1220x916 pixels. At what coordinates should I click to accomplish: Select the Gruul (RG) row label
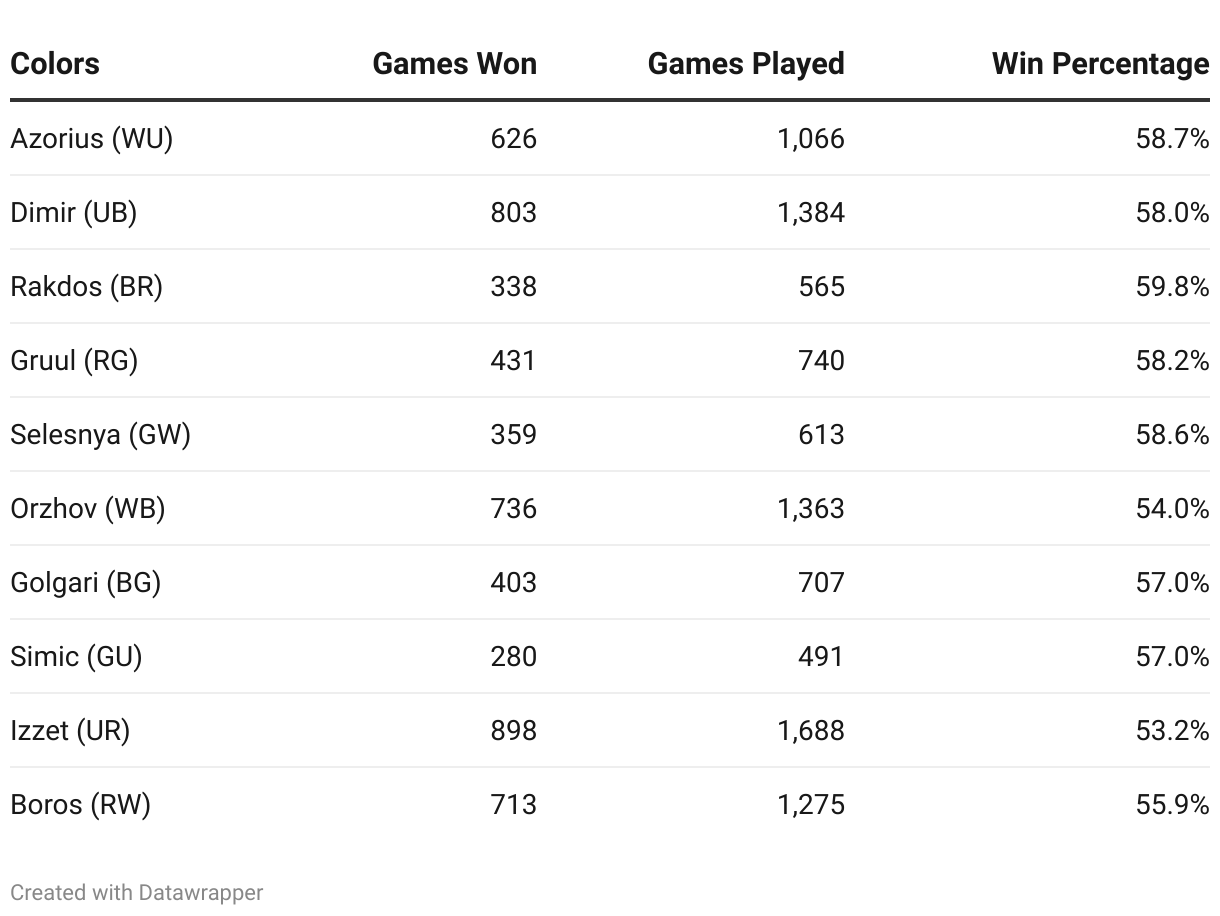click(x=74, y=361)
